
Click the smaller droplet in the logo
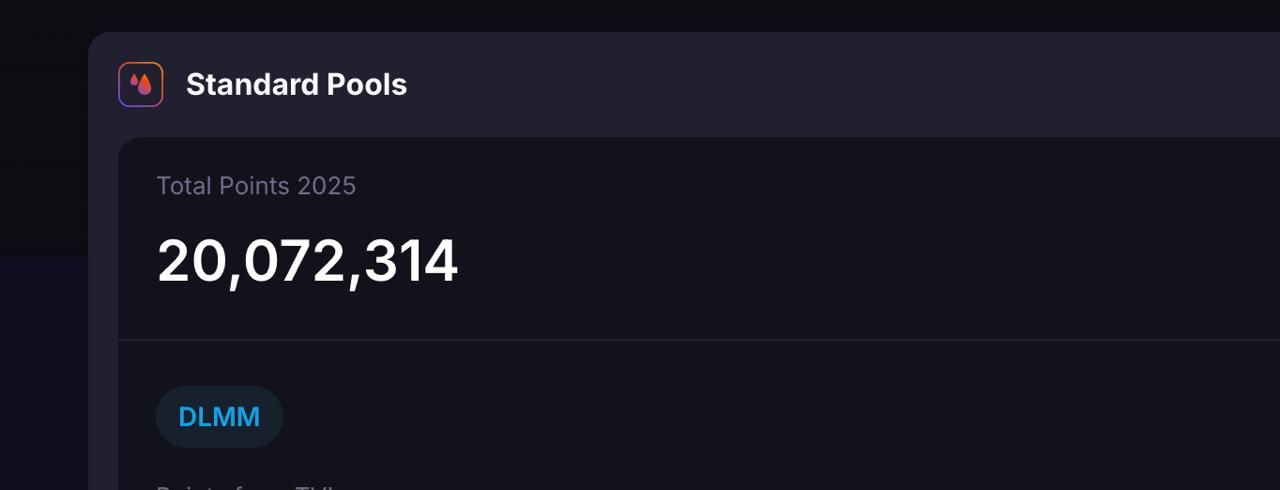pyautogui.click(x=134, y=81)
